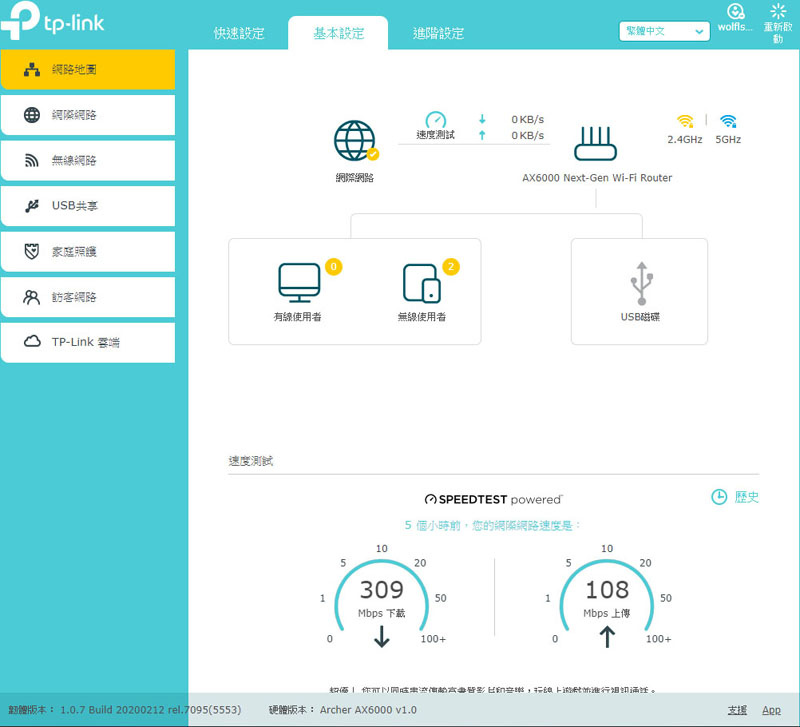Click the AX6000 Next-Gen Wi-Fi Router label
Viewport: 800px width, 727px height.
pyautogui.click(x=597, y=178)
